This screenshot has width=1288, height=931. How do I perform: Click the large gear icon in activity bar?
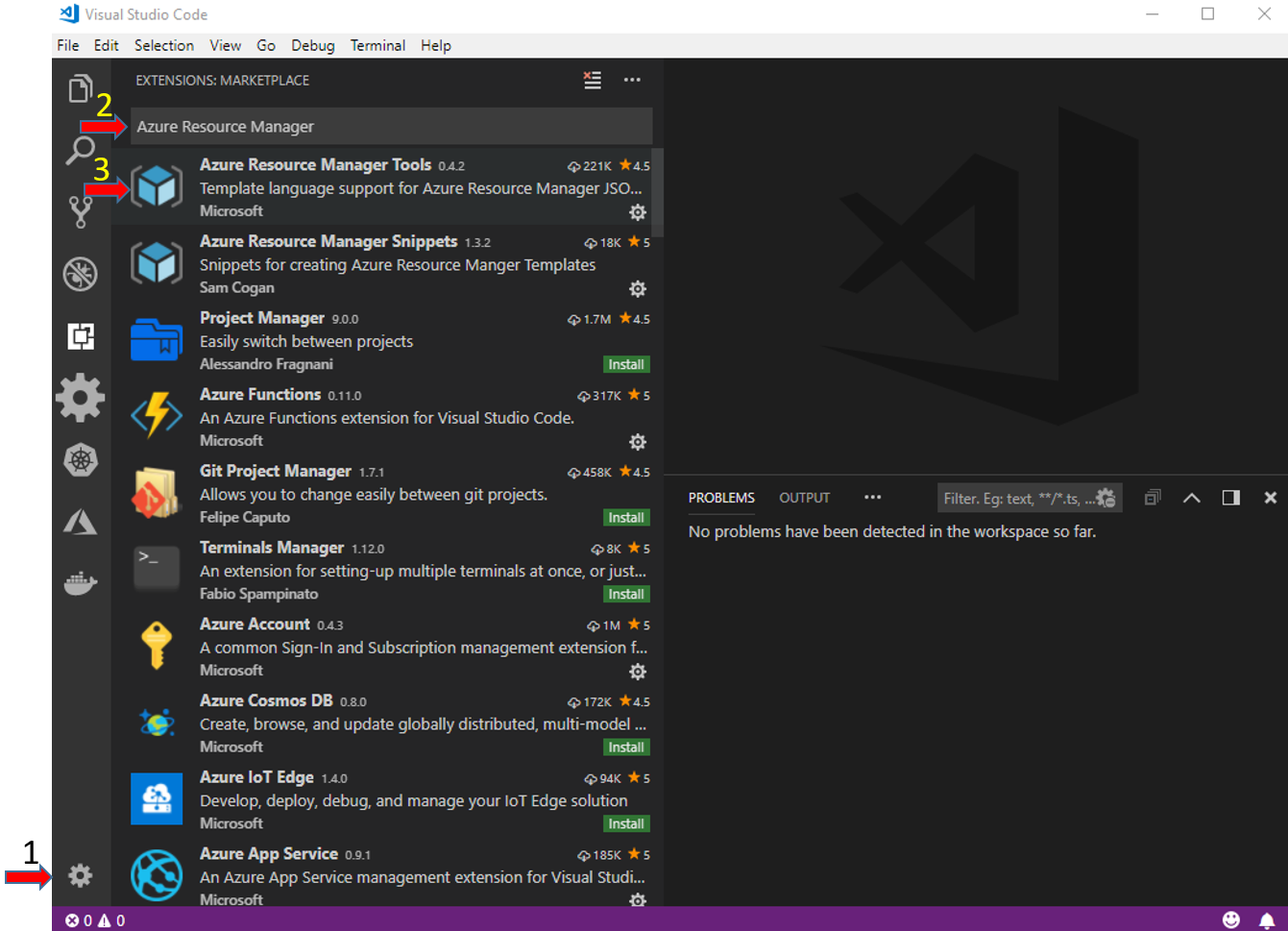coord(81,398)
